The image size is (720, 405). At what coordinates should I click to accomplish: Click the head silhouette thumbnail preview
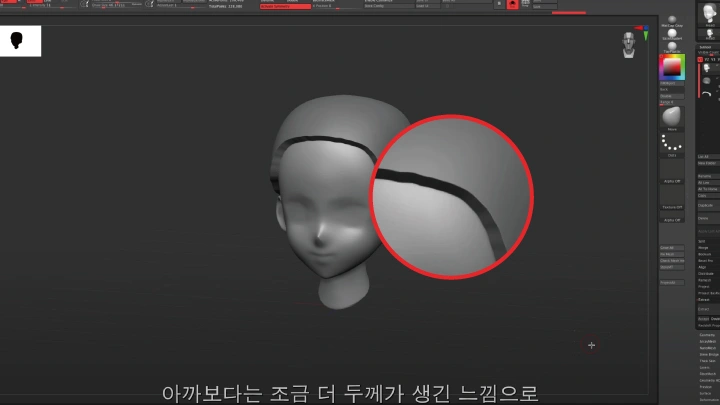tap(20, 41)
